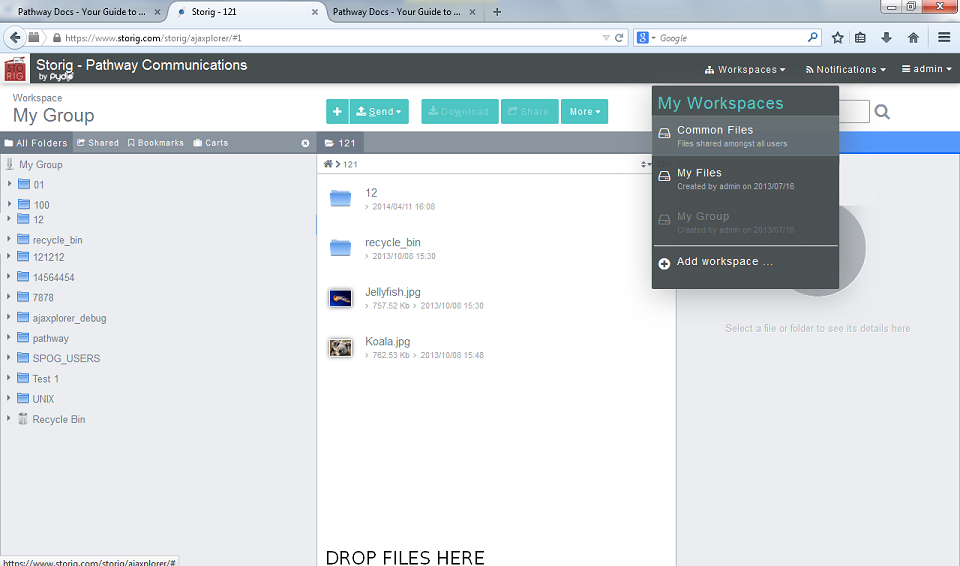
Task: Click the bookmark star icon in browser
Action: click(838, 37)
